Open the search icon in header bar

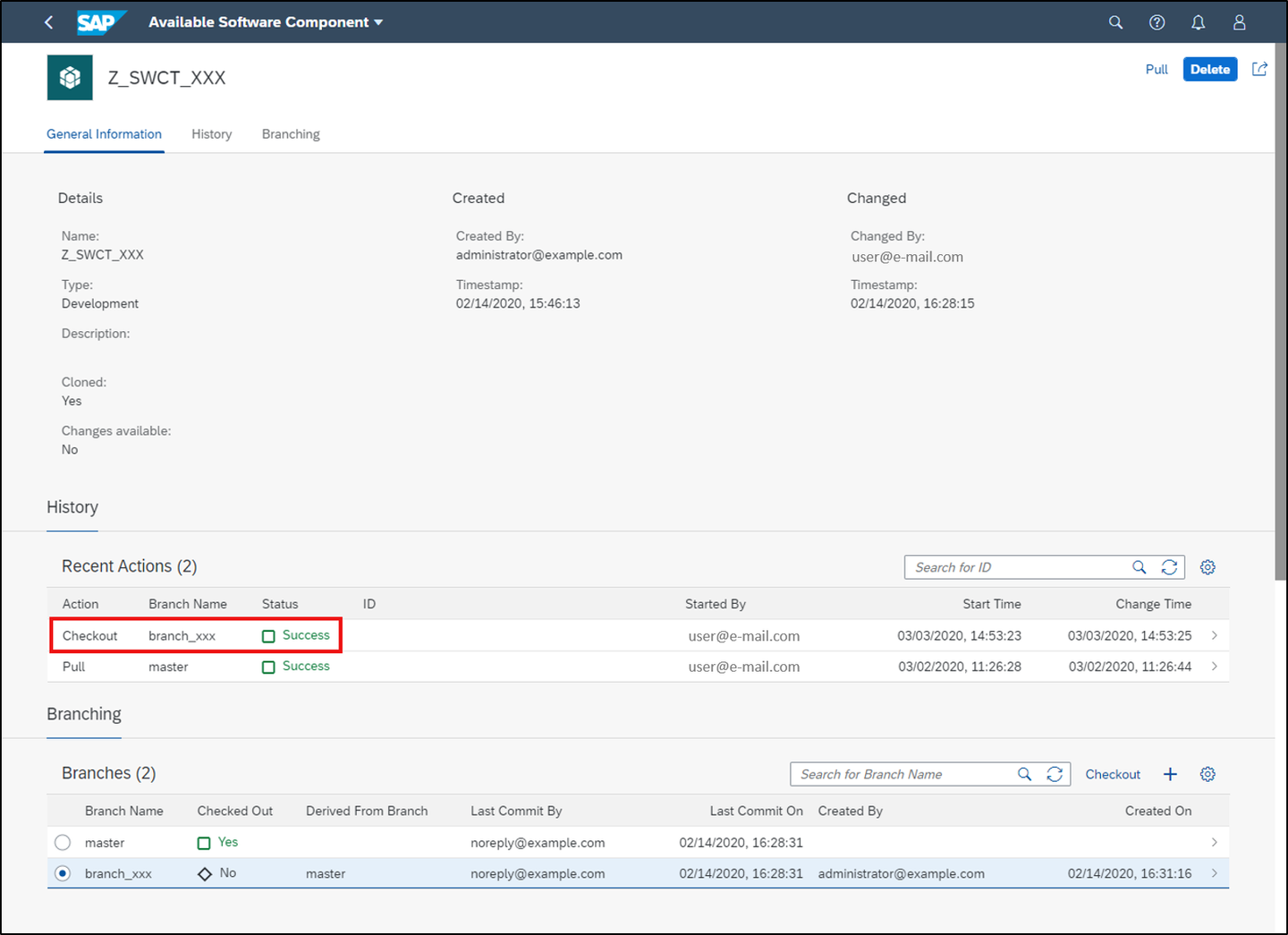(x=1115, y=22)
